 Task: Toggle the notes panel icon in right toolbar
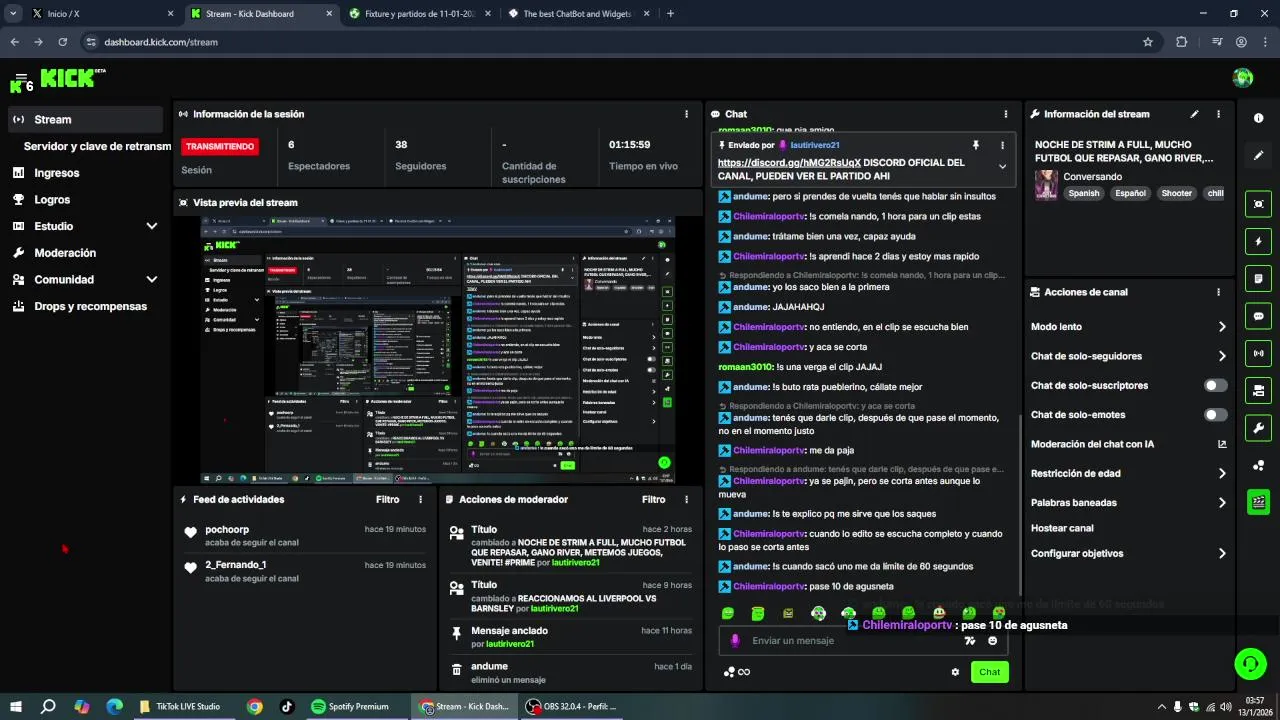[x=1258, y=278]
